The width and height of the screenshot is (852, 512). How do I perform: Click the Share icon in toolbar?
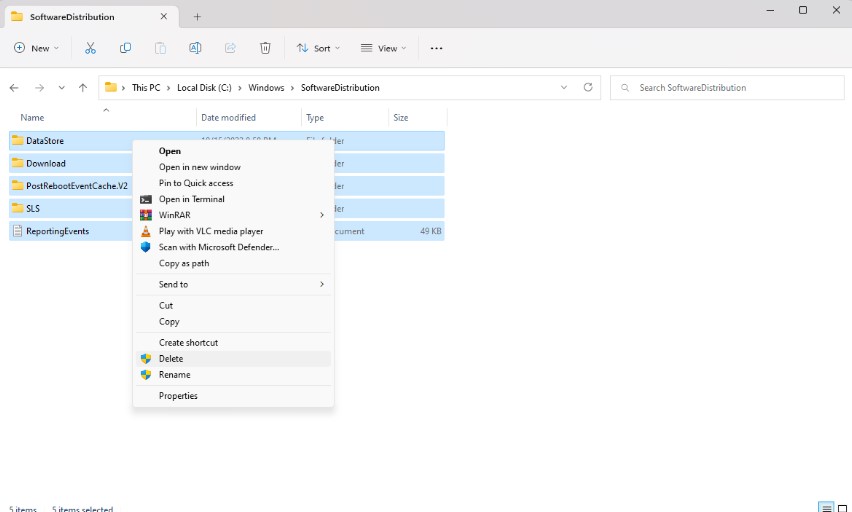pyautogui.click(x=230, y=48)
